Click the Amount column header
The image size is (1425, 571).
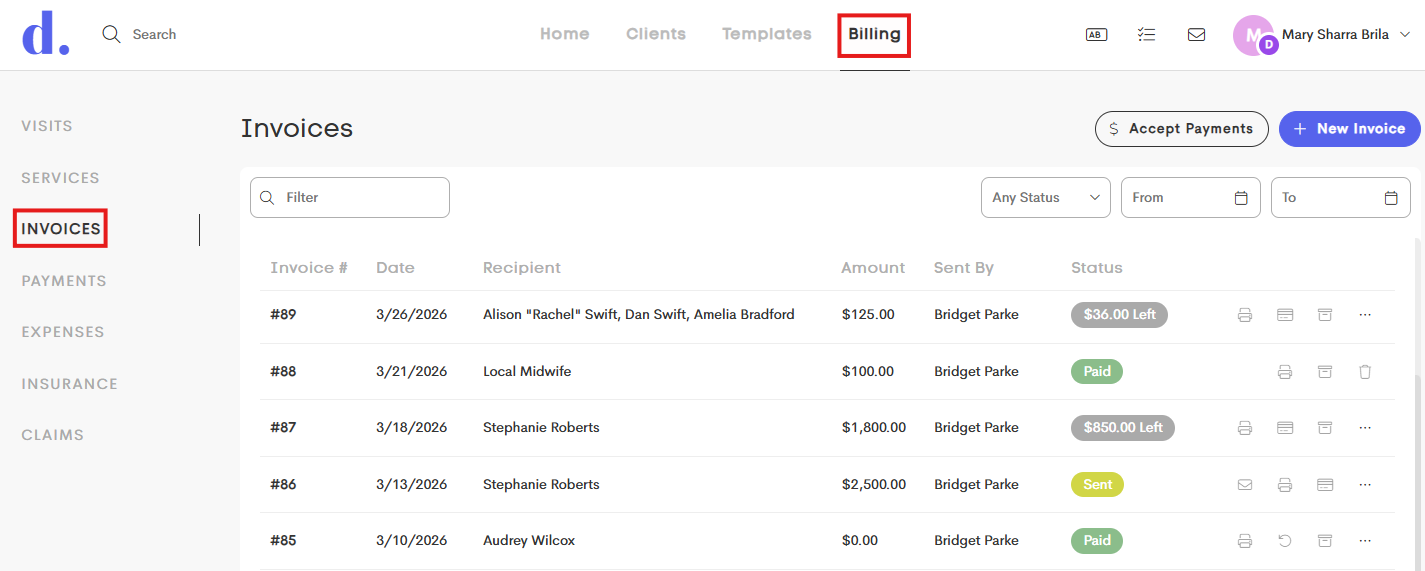pyautogui.click(x=873, y=268)
